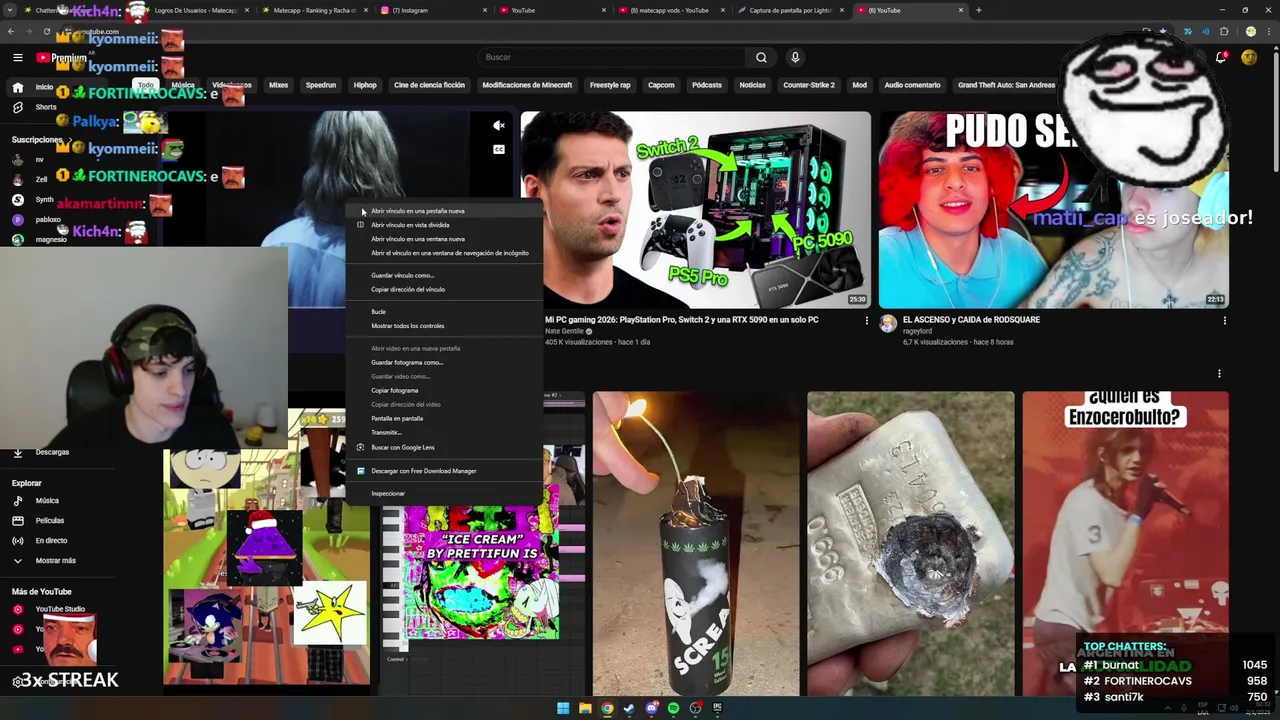Image resolution: width=1280 pixels, height=720 pixels.
Task: Select the Cine de ciencia ficción chip
Action: (429, 85)
